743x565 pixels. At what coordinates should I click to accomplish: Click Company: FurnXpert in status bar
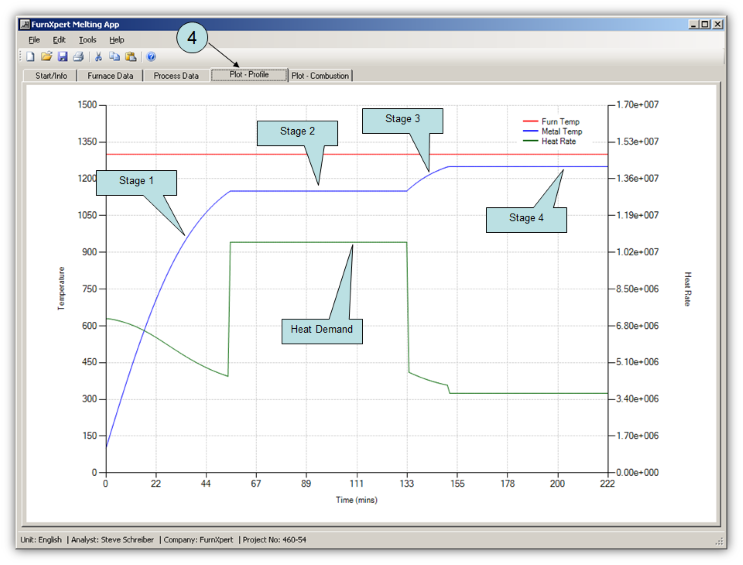[198, 539]
